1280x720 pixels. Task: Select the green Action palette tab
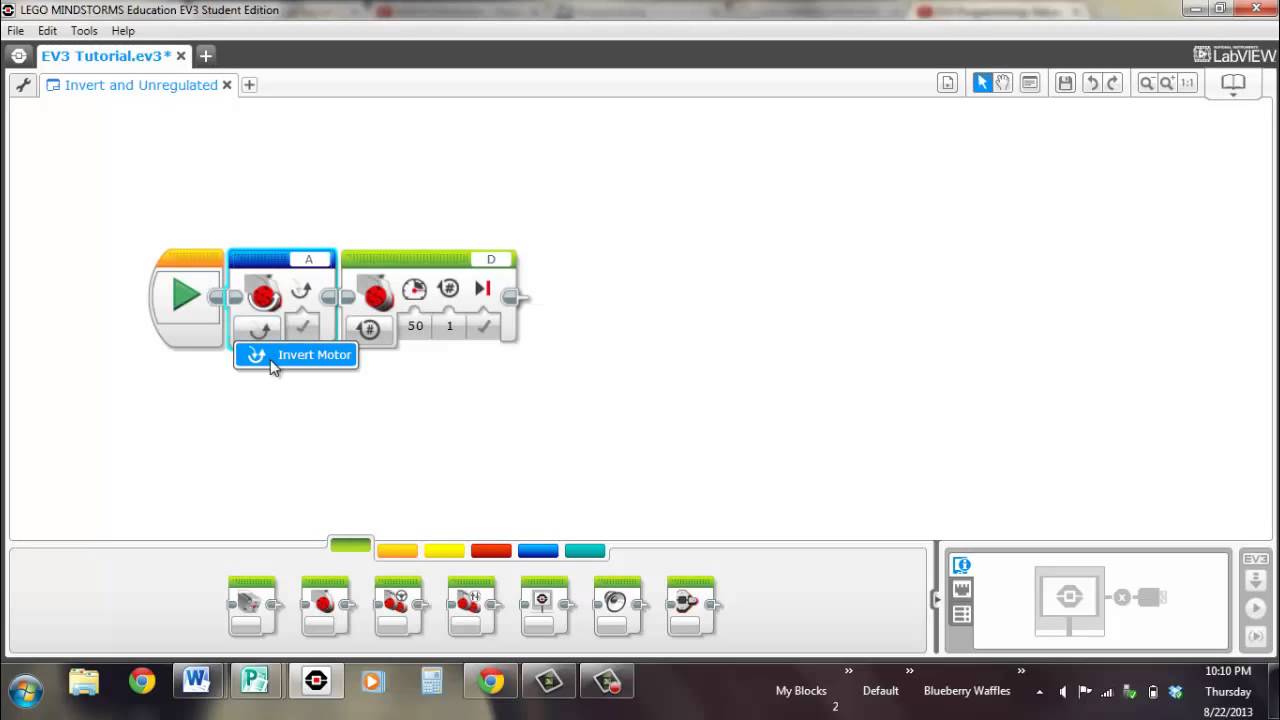(350, 545)
